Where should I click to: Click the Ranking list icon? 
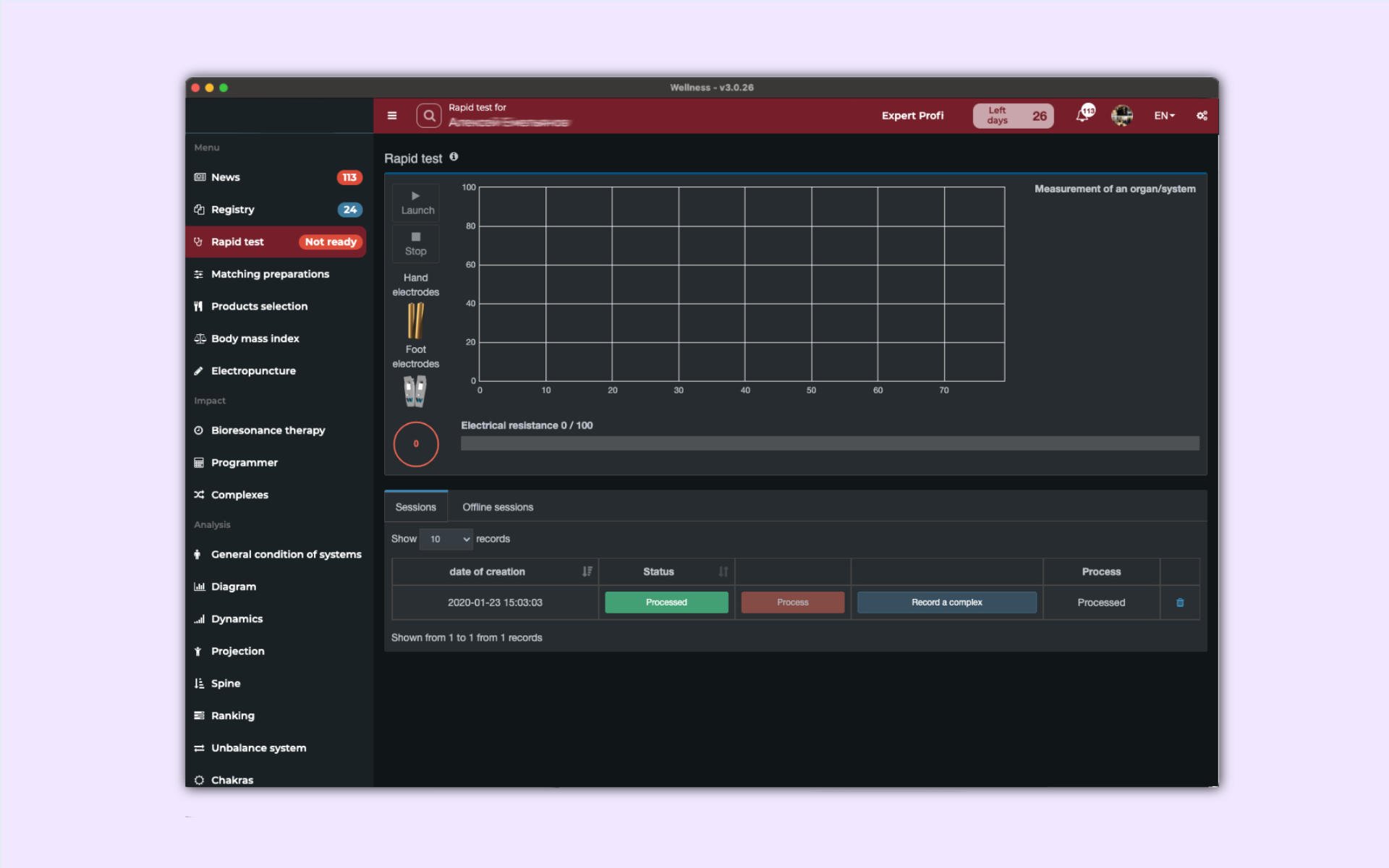(x=199, y=715)
